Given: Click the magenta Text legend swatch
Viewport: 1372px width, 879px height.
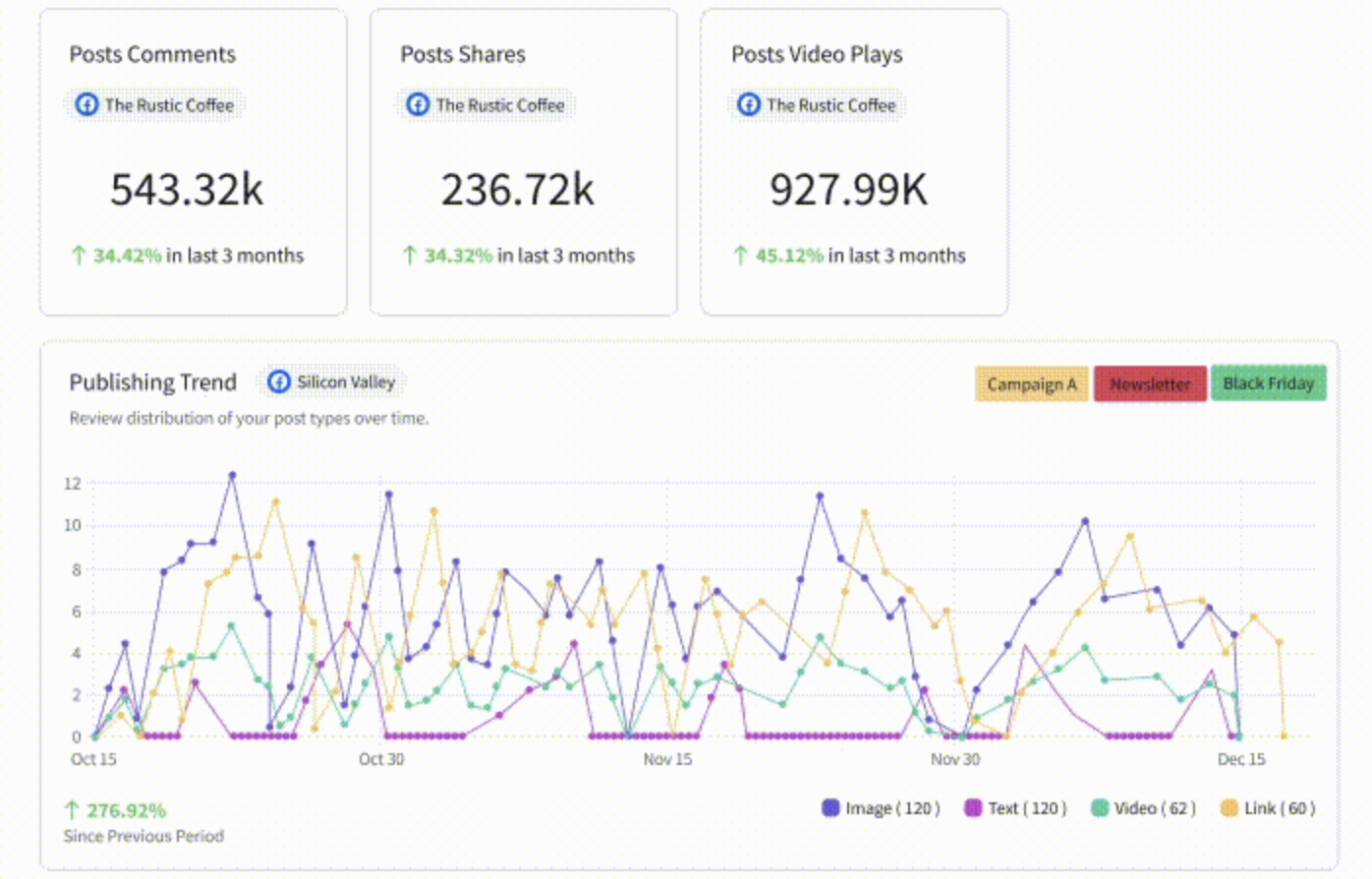Looking at the screenshot, I should [x=973, y=808].
